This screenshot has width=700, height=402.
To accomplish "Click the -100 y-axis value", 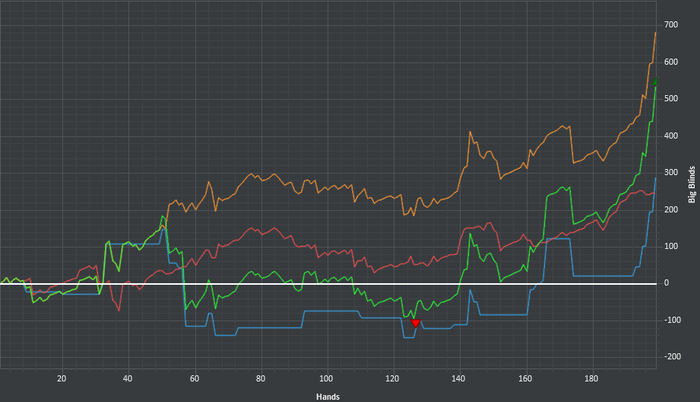I will [x=672, y=320].
